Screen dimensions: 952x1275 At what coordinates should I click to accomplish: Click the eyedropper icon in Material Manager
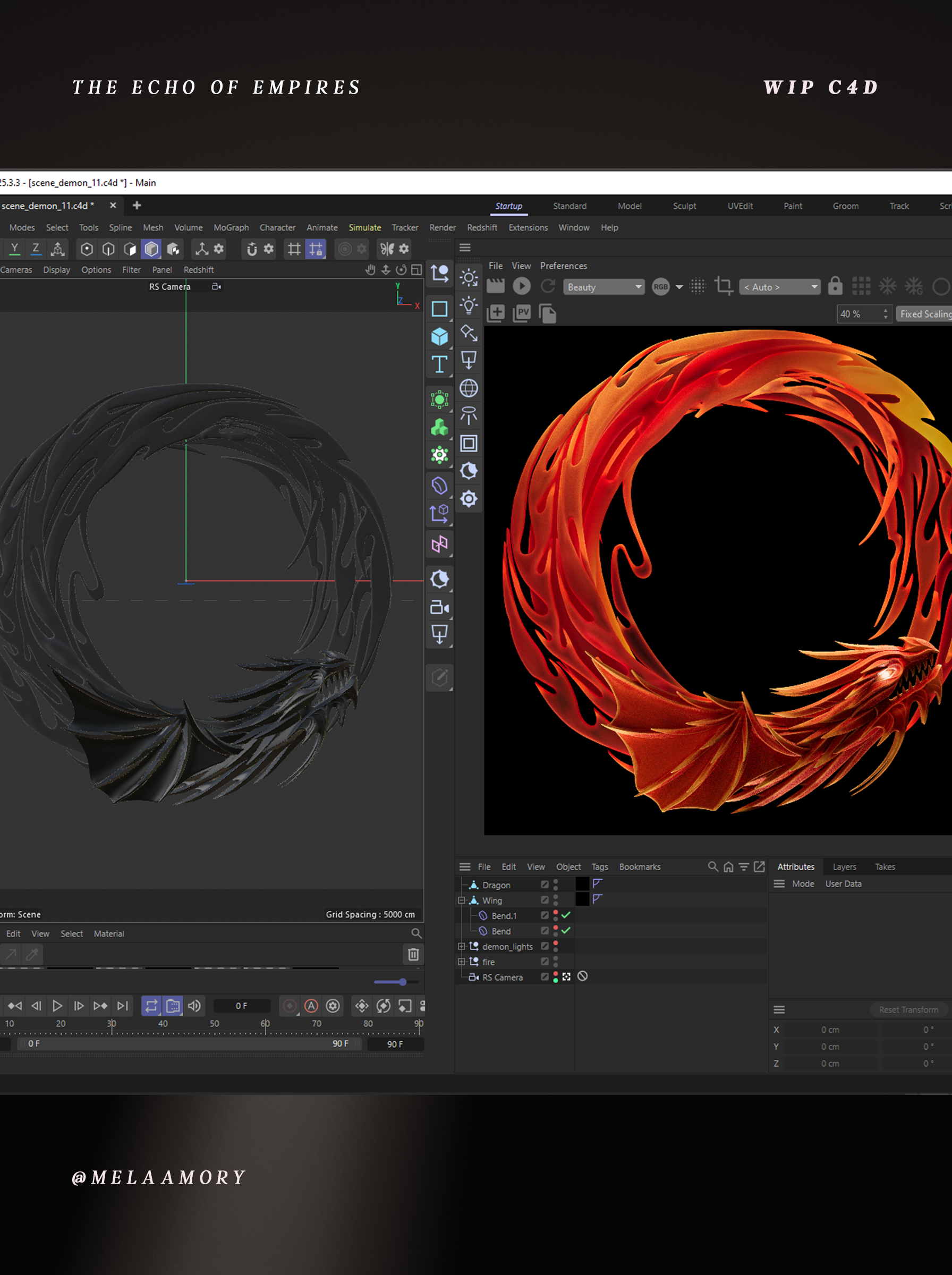pyautogui.click(x=32, y=955)
